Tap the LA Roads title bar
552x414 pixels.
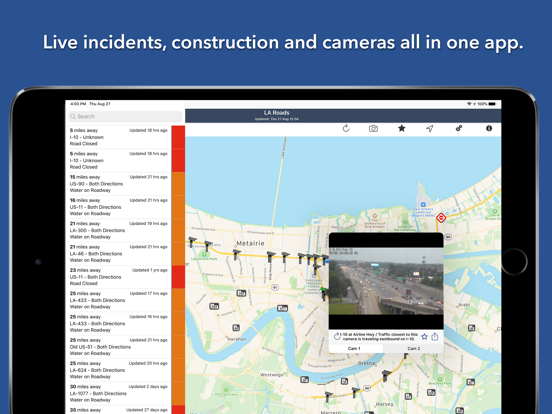click(343, 115)
